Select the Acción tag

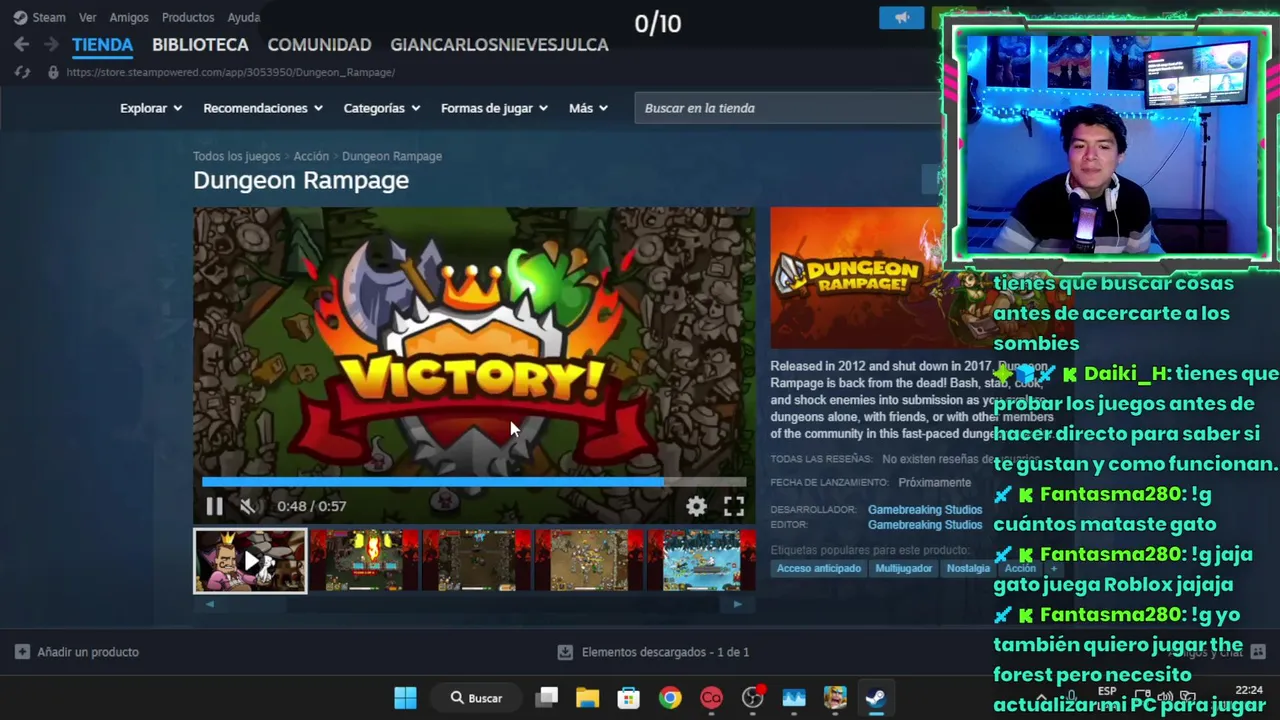pos(1020,568)
